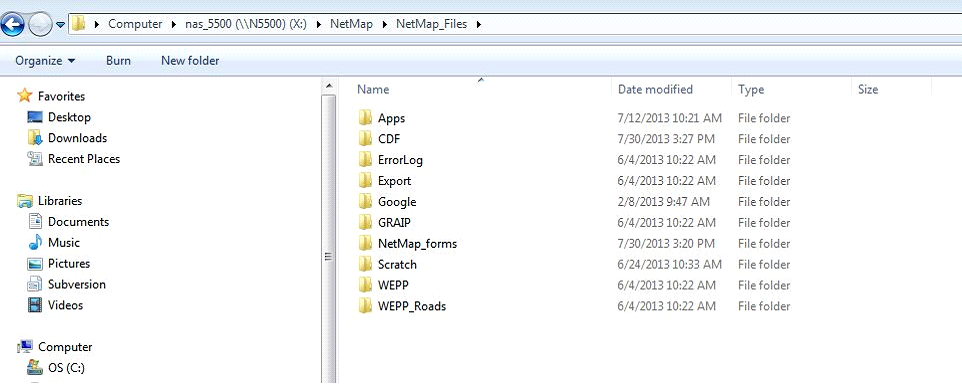962x385 pixels.
Task: Click the WEPP_Roads folder name
Action: coord(412,307)
